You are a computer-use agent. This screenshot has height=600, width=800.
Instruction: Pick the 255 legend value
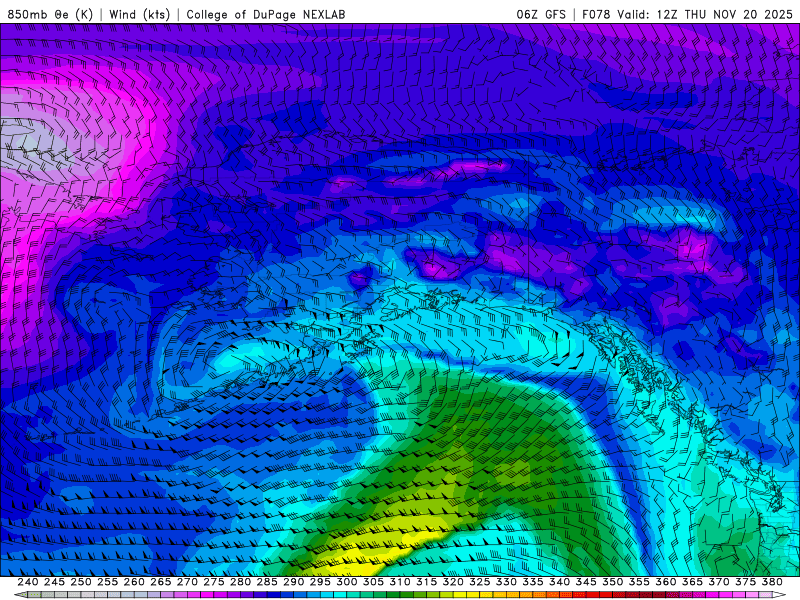[107, 582]
